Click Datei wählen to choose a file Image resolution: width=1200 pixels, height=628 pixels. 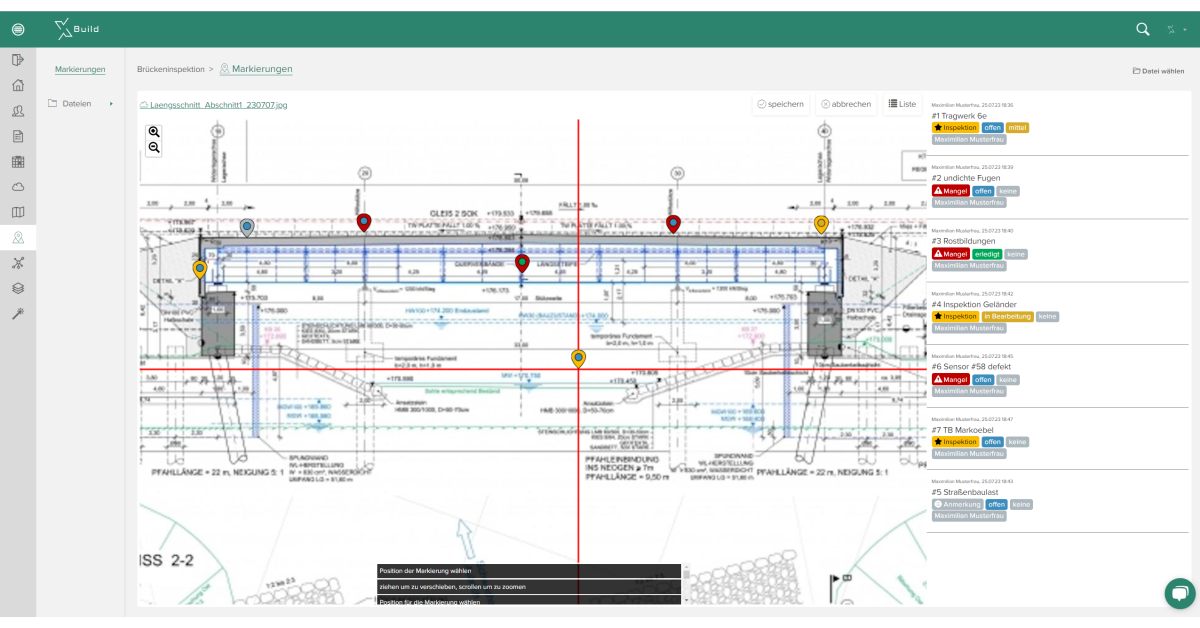point(1158,71)
